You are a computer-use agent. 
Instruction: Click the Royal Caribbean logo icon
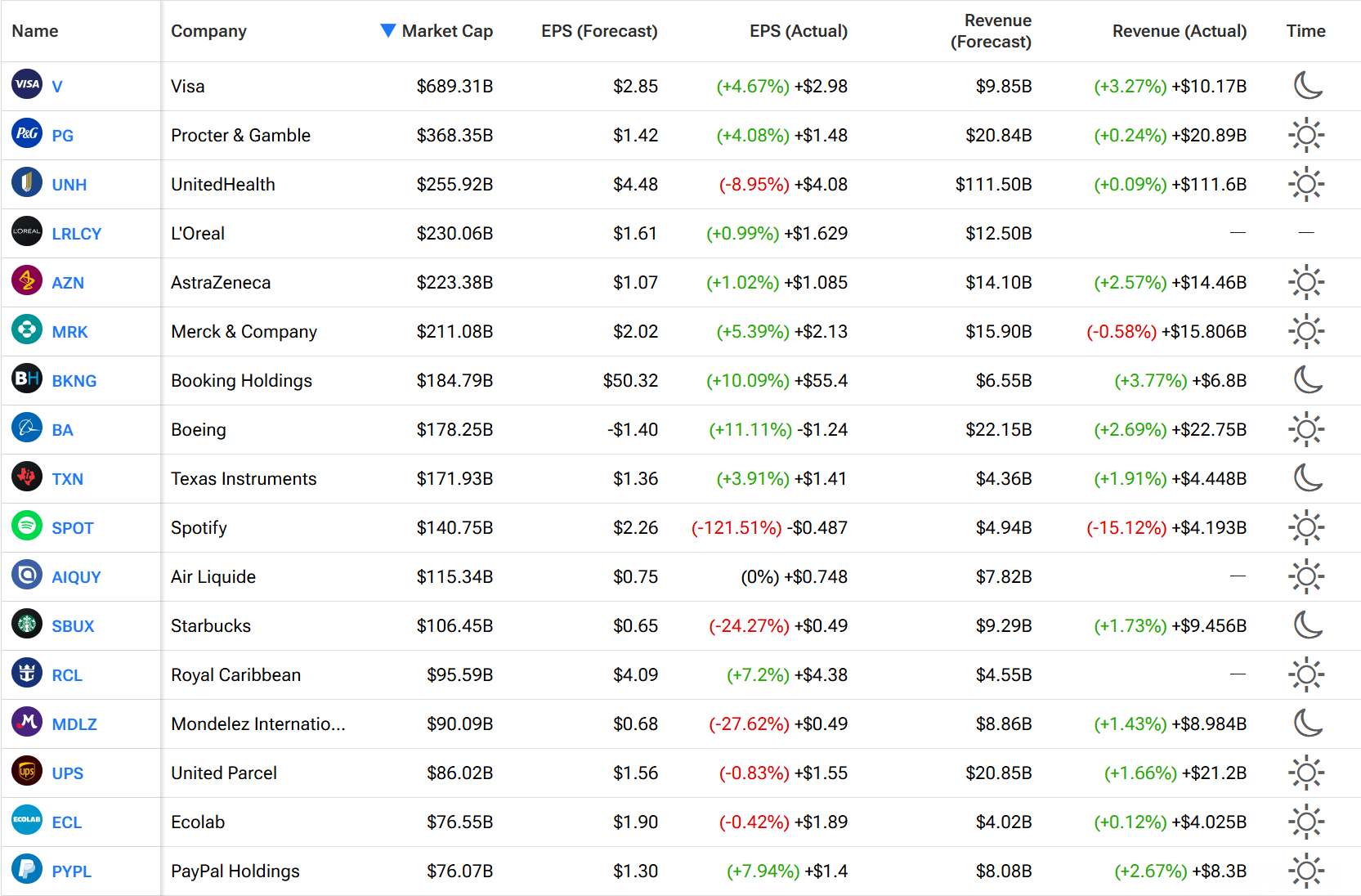point(27,673)
